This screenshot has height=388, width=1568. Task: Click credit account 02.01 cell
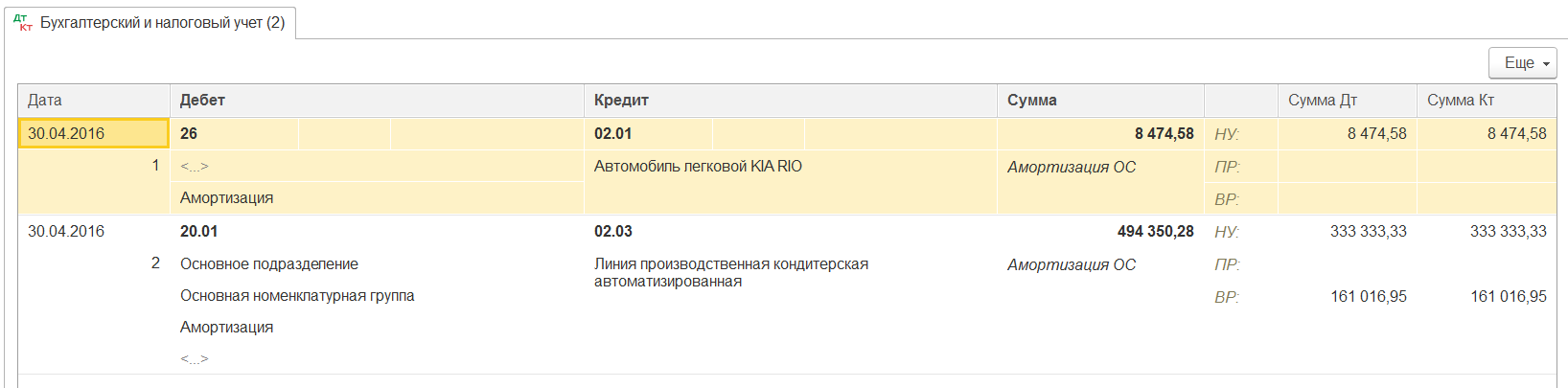tap(613, 134)
